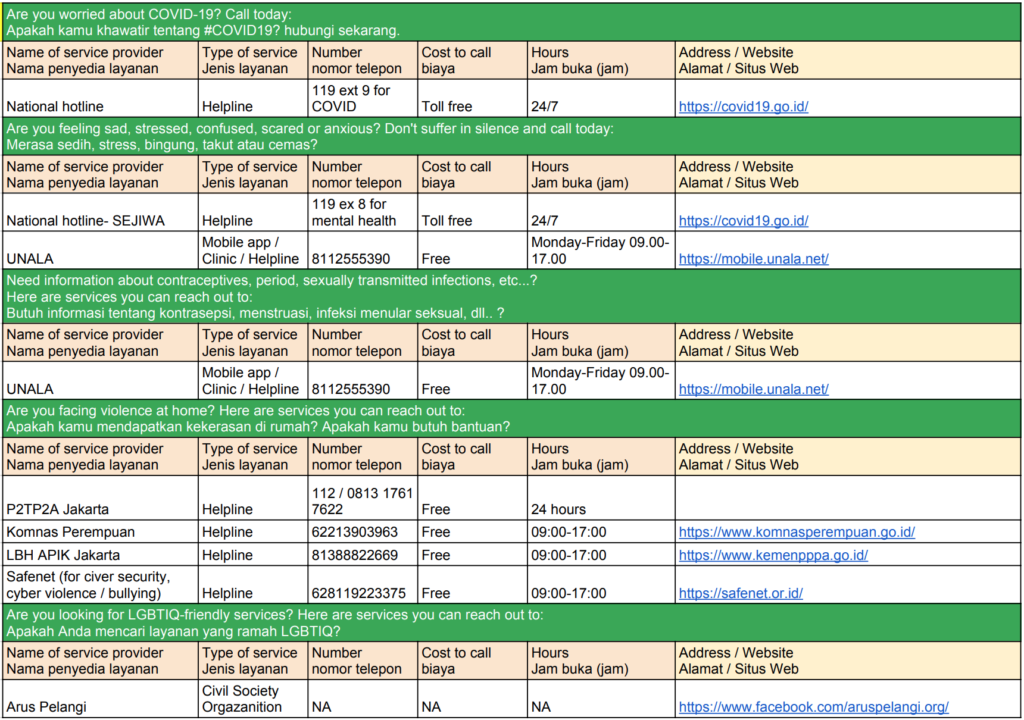Screen dimensions: 1024x720
Task: Select the 'Komnas Perempuan' provider cell
Action: coord(101,532)
